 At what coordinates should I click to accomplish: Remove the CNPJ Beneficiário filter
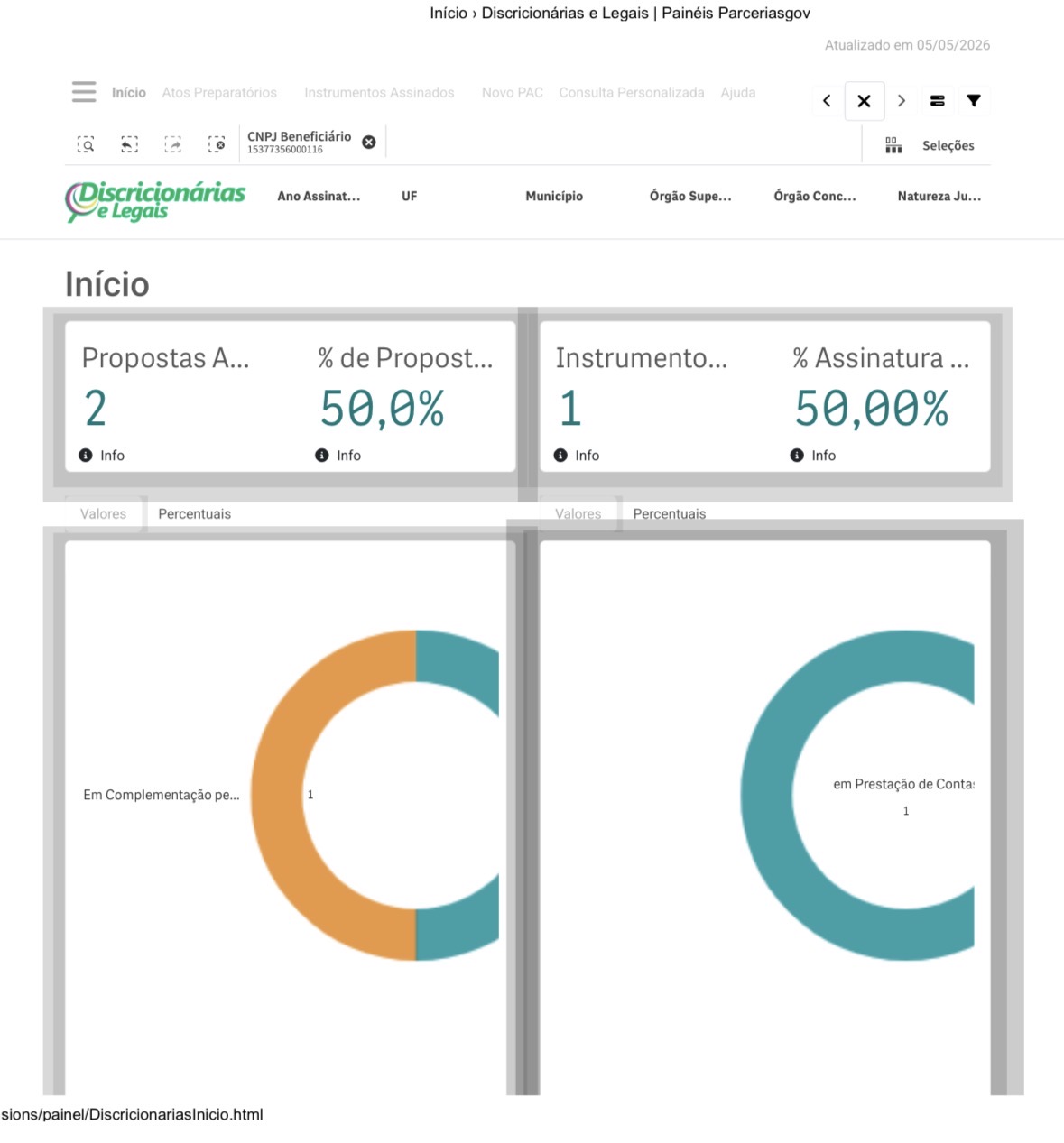point(369,143)
